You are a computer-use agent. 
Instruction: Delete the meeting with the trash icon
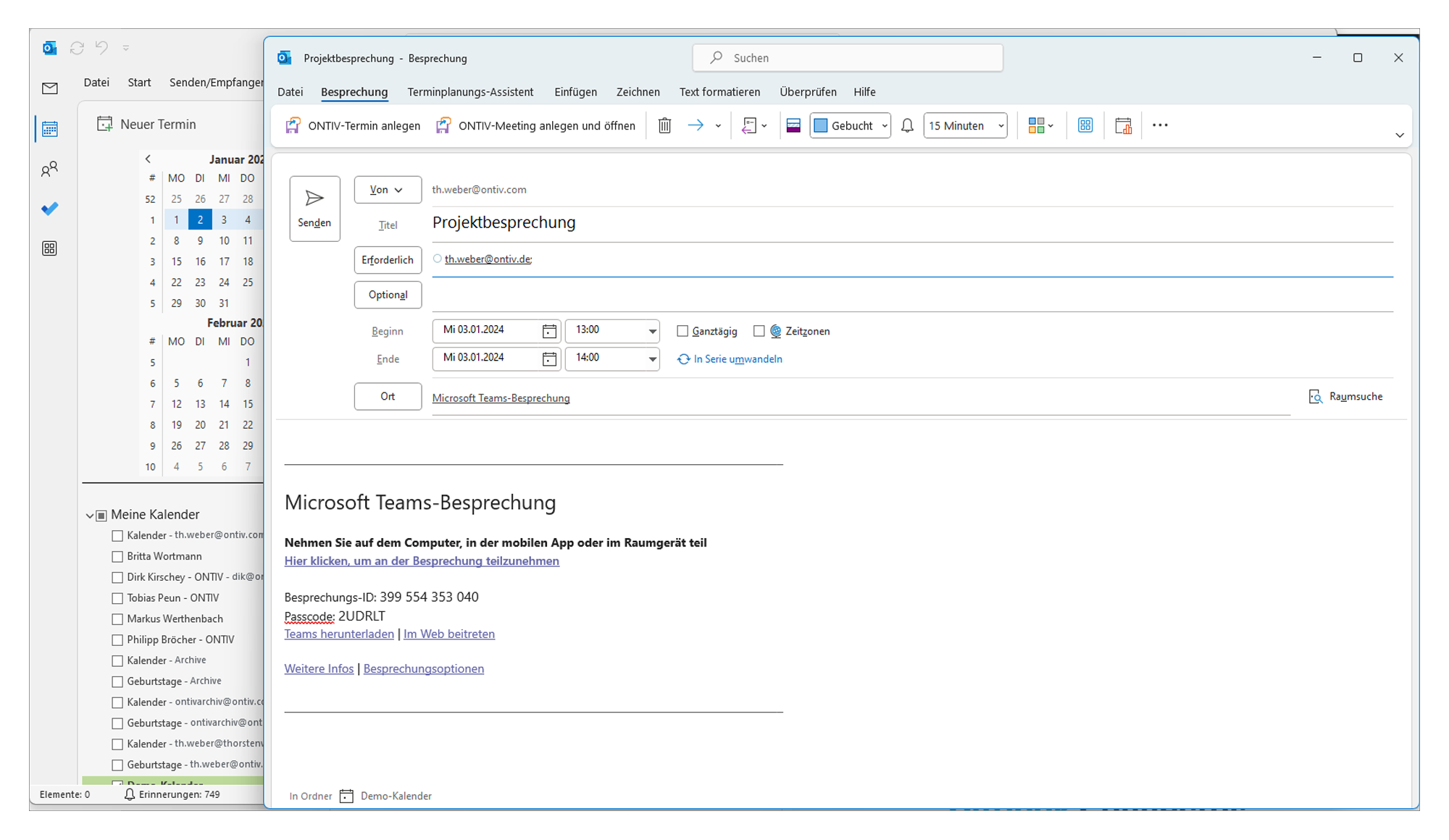(664, 125)
